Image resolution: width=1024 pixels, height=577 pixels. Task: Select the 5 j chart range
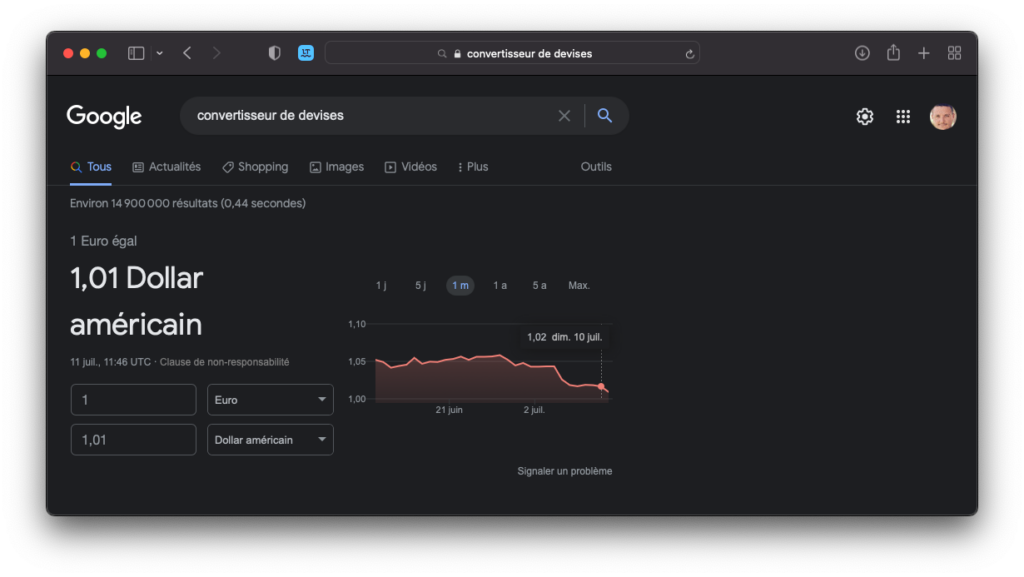[x=421, y=285]
